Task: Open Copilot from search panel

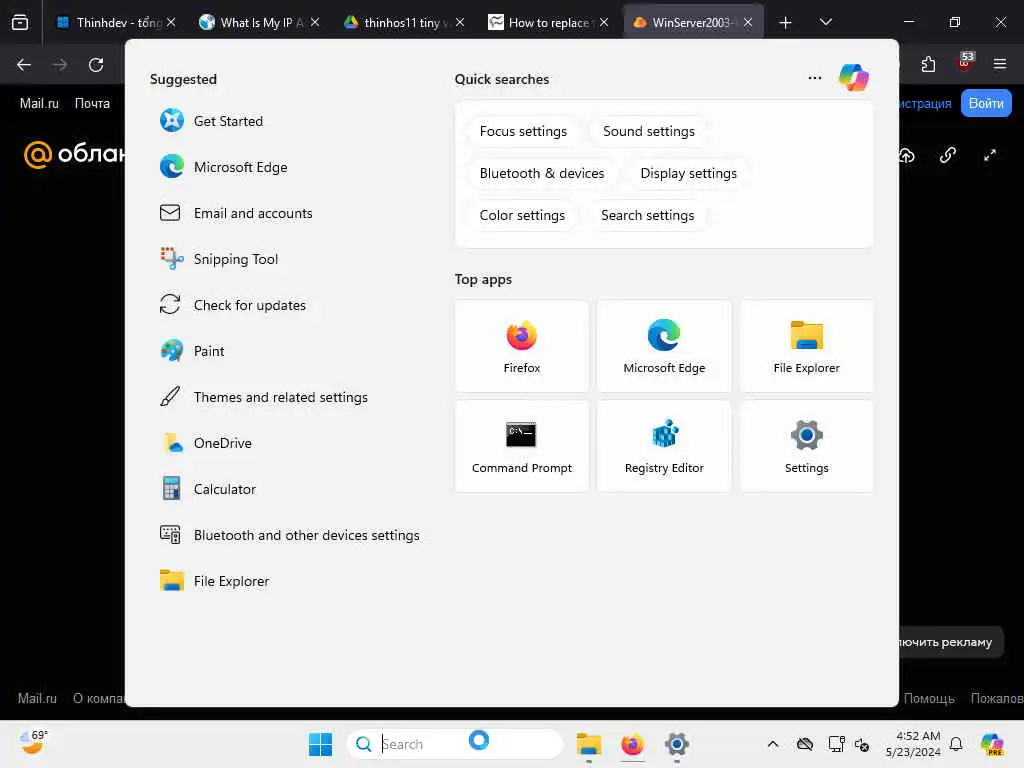Action: tap(854, 78)
